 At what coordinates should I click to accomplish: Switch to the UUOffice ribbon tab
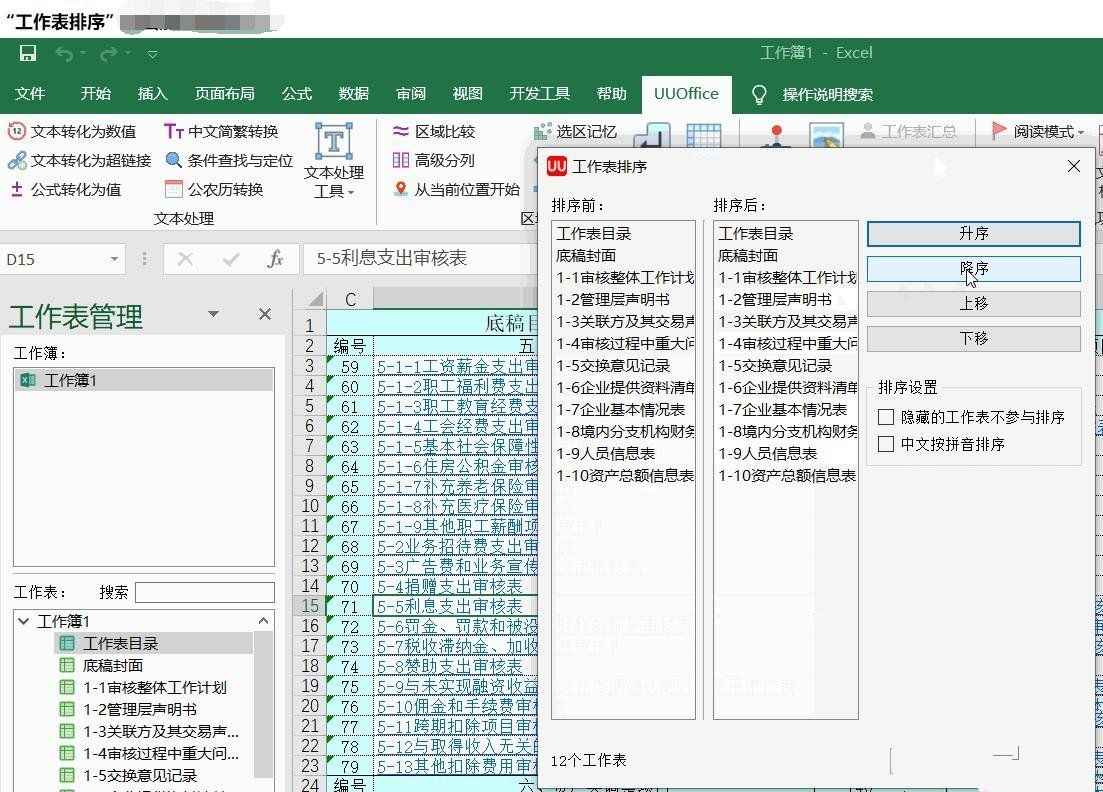point(686,94)
